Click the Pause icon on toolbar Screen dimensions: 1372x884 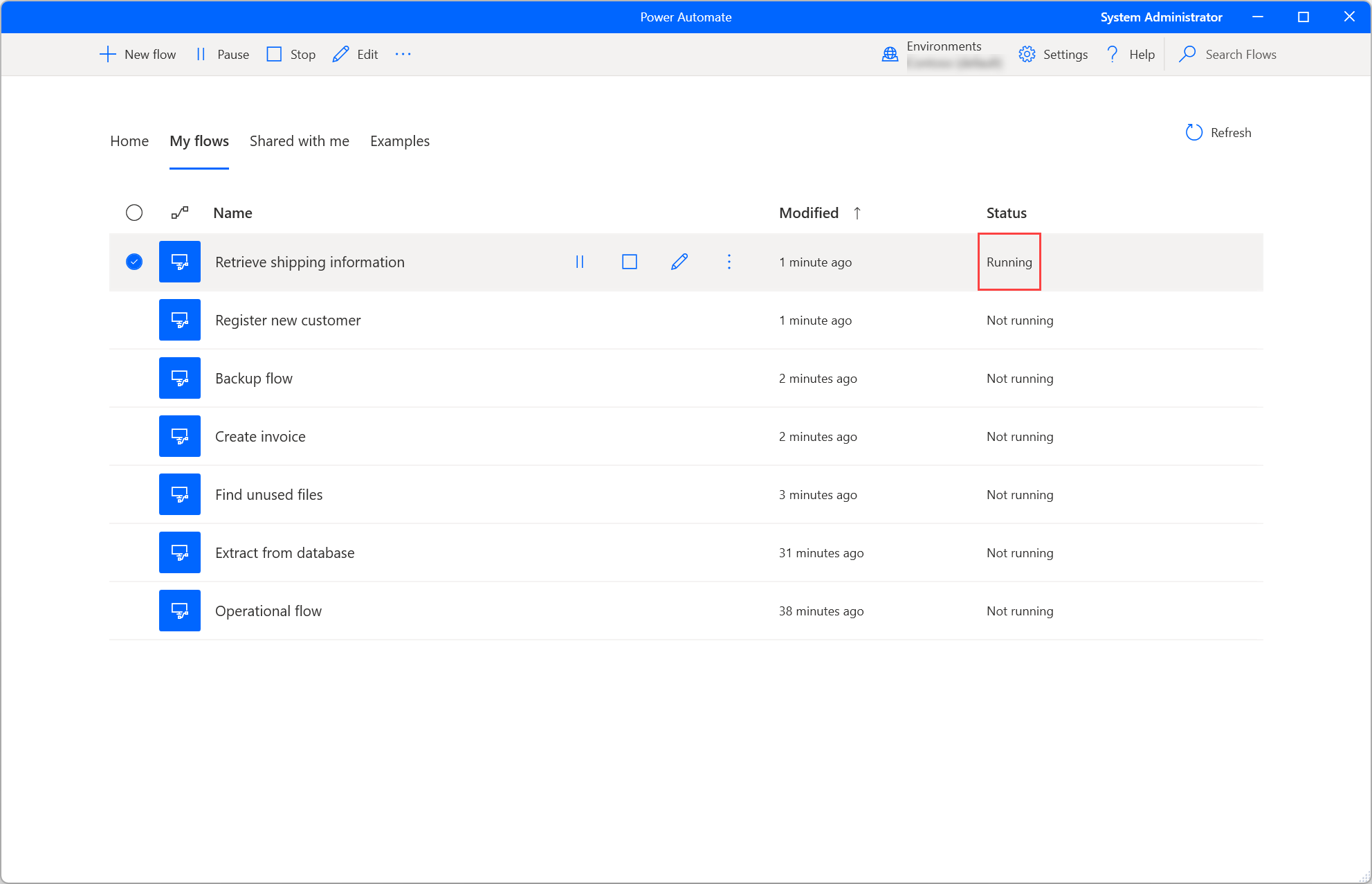pyautogui.click(x=200, y=54)
